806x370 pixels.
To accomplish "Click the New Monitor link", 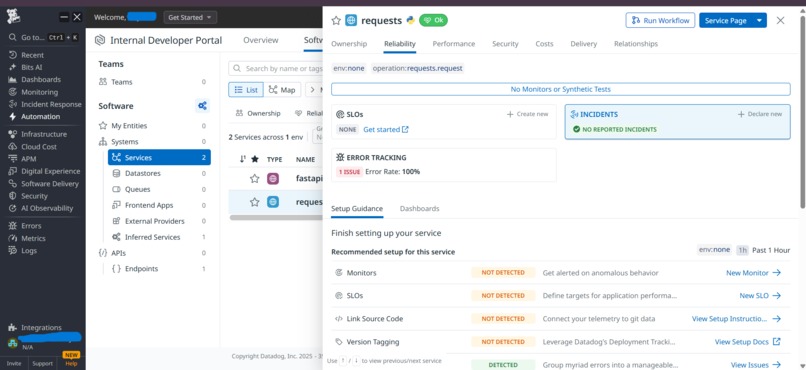I will (754, 273).
